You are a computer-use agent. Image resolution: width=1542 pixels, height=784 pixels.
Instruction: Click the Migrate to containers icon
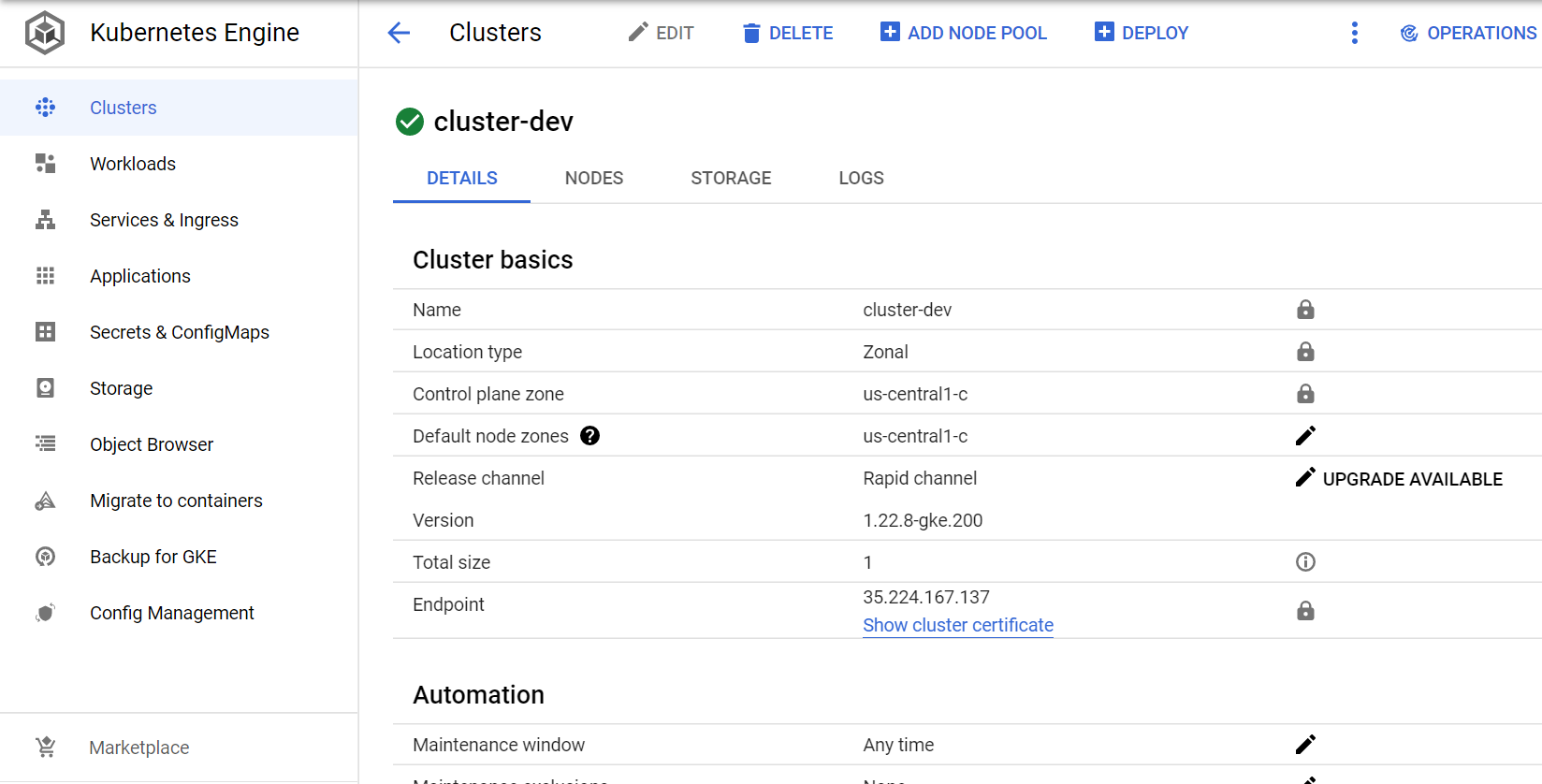[x=45, y=501]
